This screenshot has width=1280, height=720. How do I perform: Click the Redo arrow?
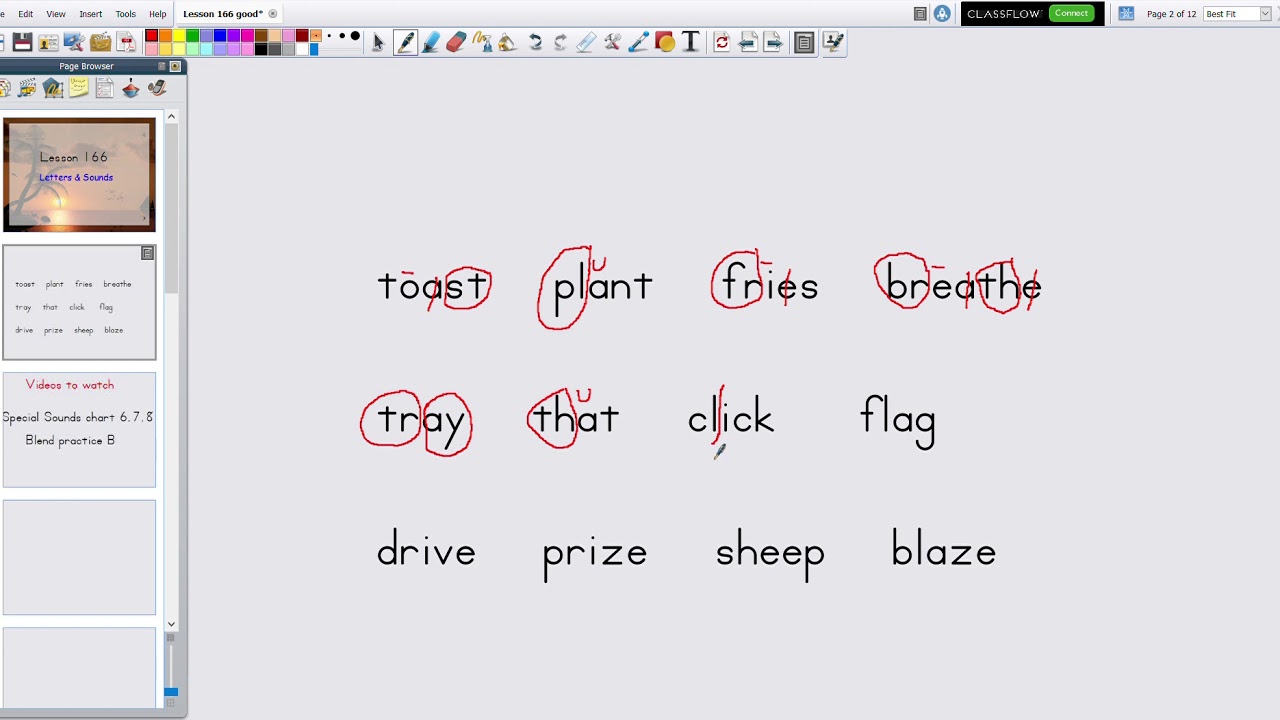coord(560,42)
